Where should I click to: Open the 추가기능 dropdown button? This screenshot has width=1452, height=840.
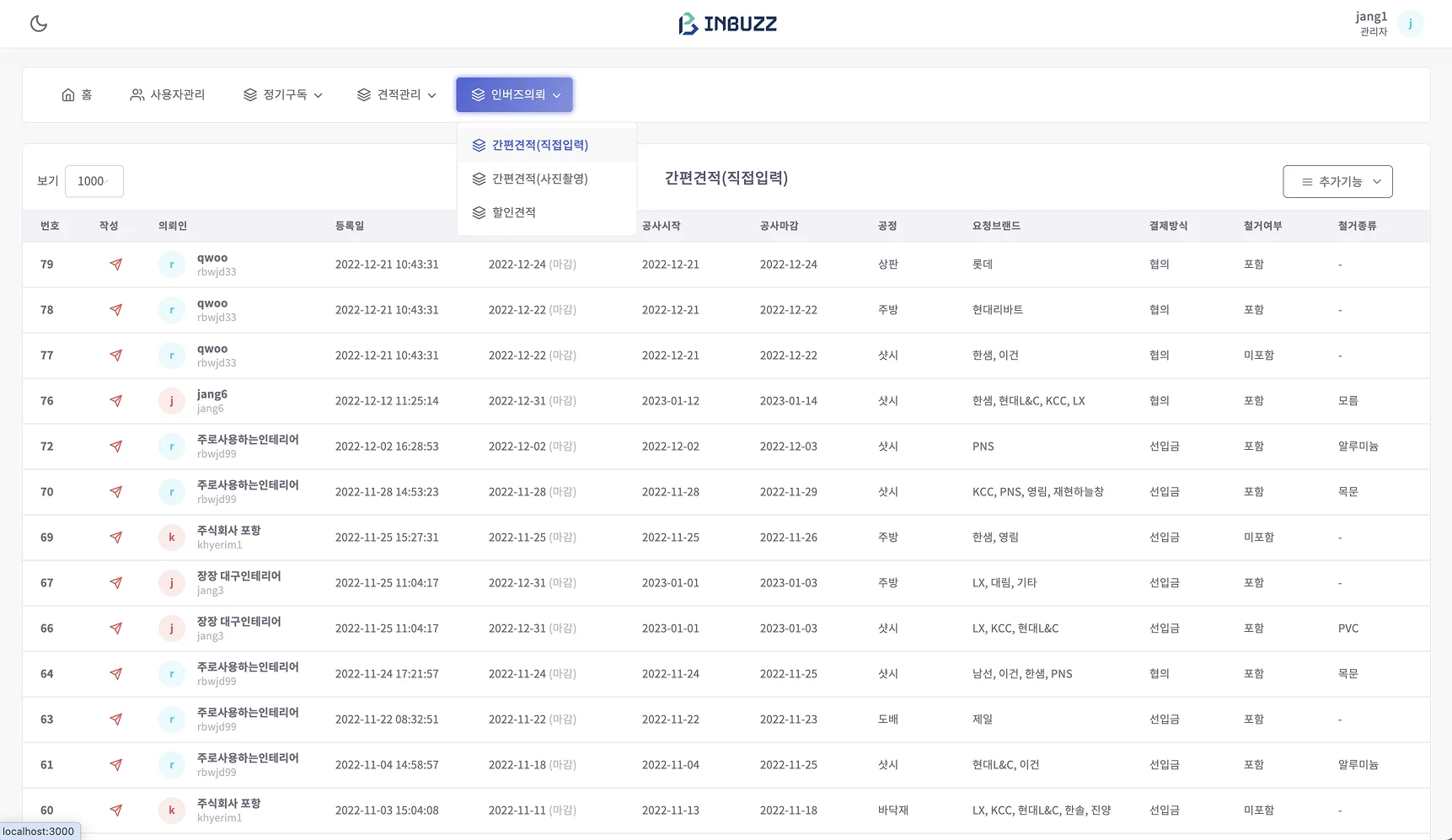1337,181
